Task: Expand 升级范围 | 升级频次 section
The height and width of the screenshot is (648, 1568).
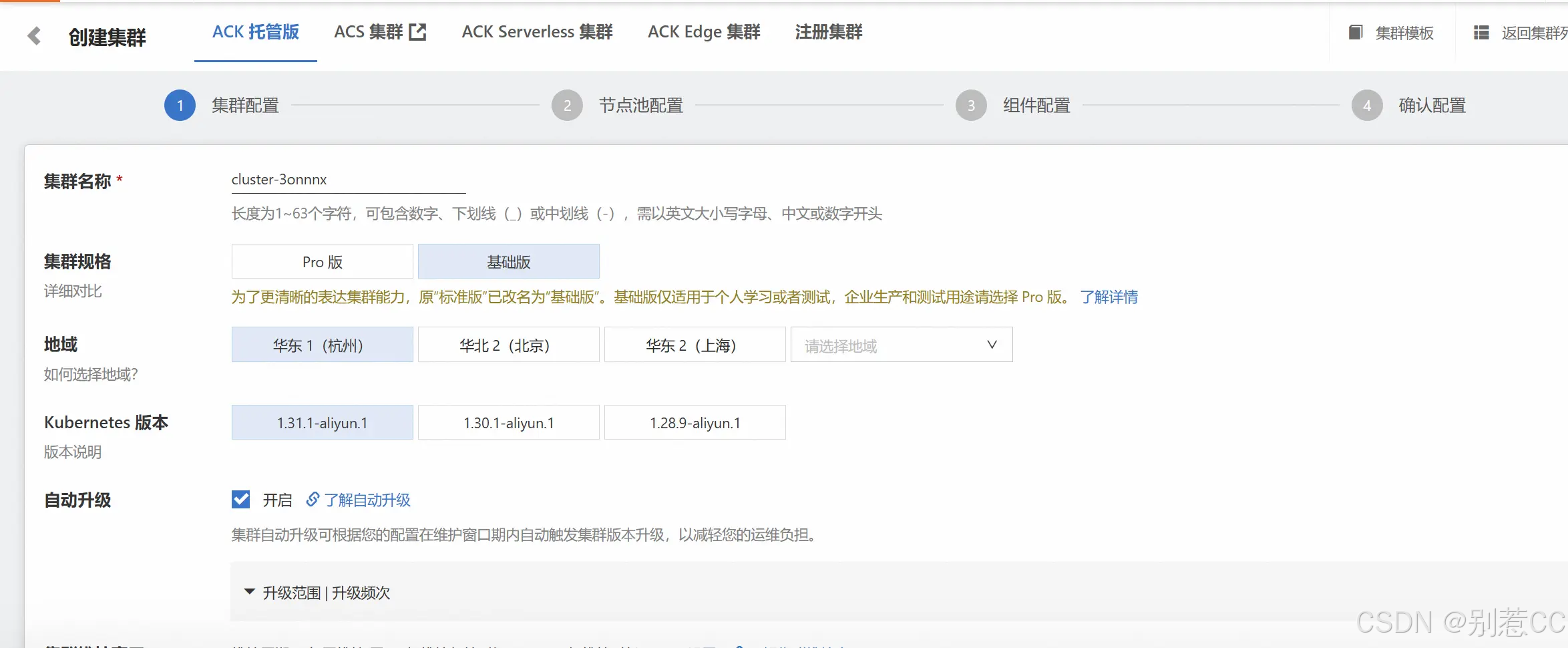Action: point(317,593)
